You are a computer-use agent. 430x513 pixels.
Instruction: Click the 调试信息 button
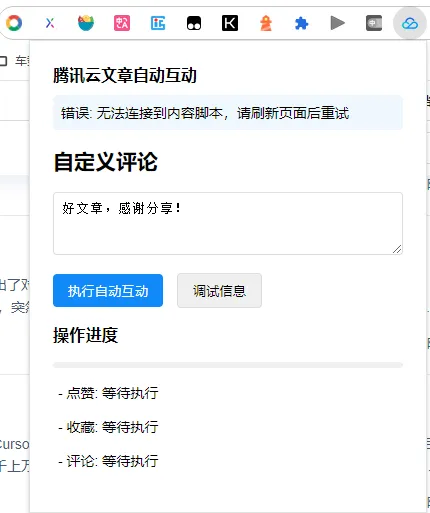(219, 291)
